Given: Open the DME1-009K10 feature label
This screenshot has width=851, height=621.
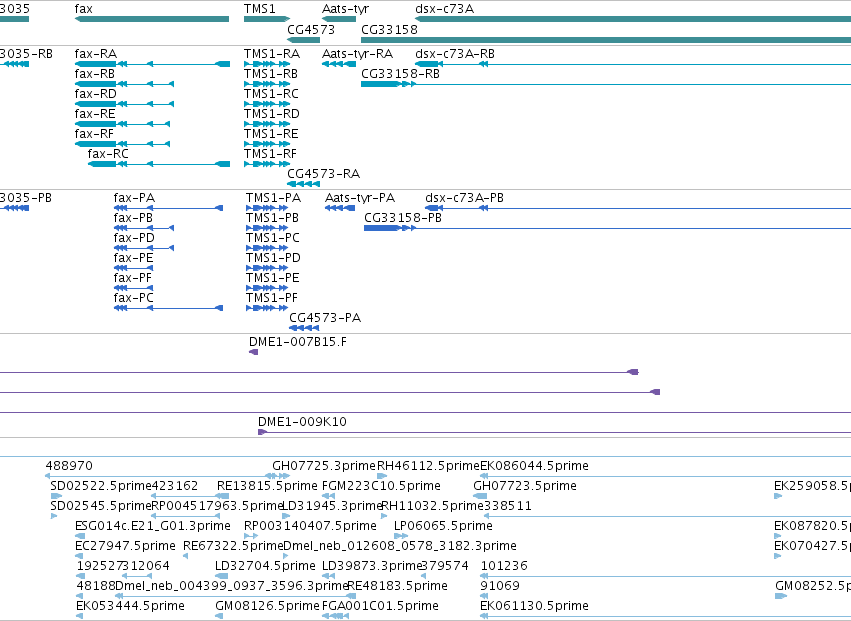Looking at the screenshot, I should tap(302, 422).
